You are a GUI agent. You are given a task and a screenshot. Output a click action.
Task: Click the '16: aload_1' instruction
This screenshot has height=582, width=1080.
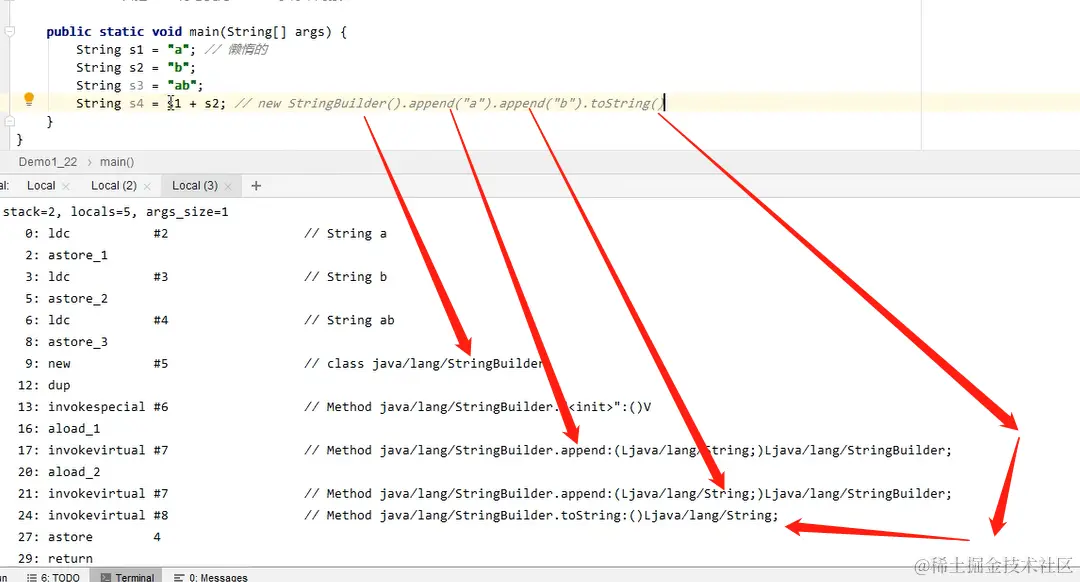[x=59, y=429]
